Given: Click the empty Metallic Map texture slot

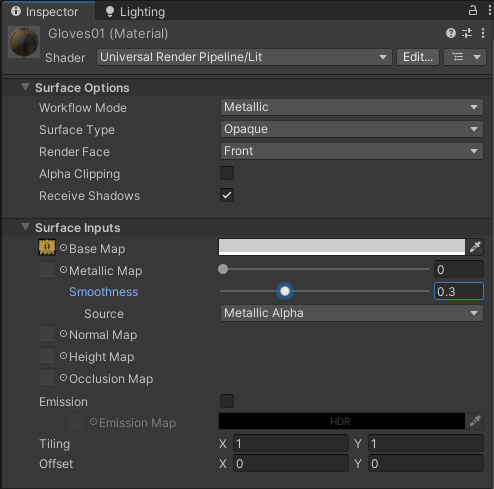Looking at the screenshot, I should click(x=47, y=269).
